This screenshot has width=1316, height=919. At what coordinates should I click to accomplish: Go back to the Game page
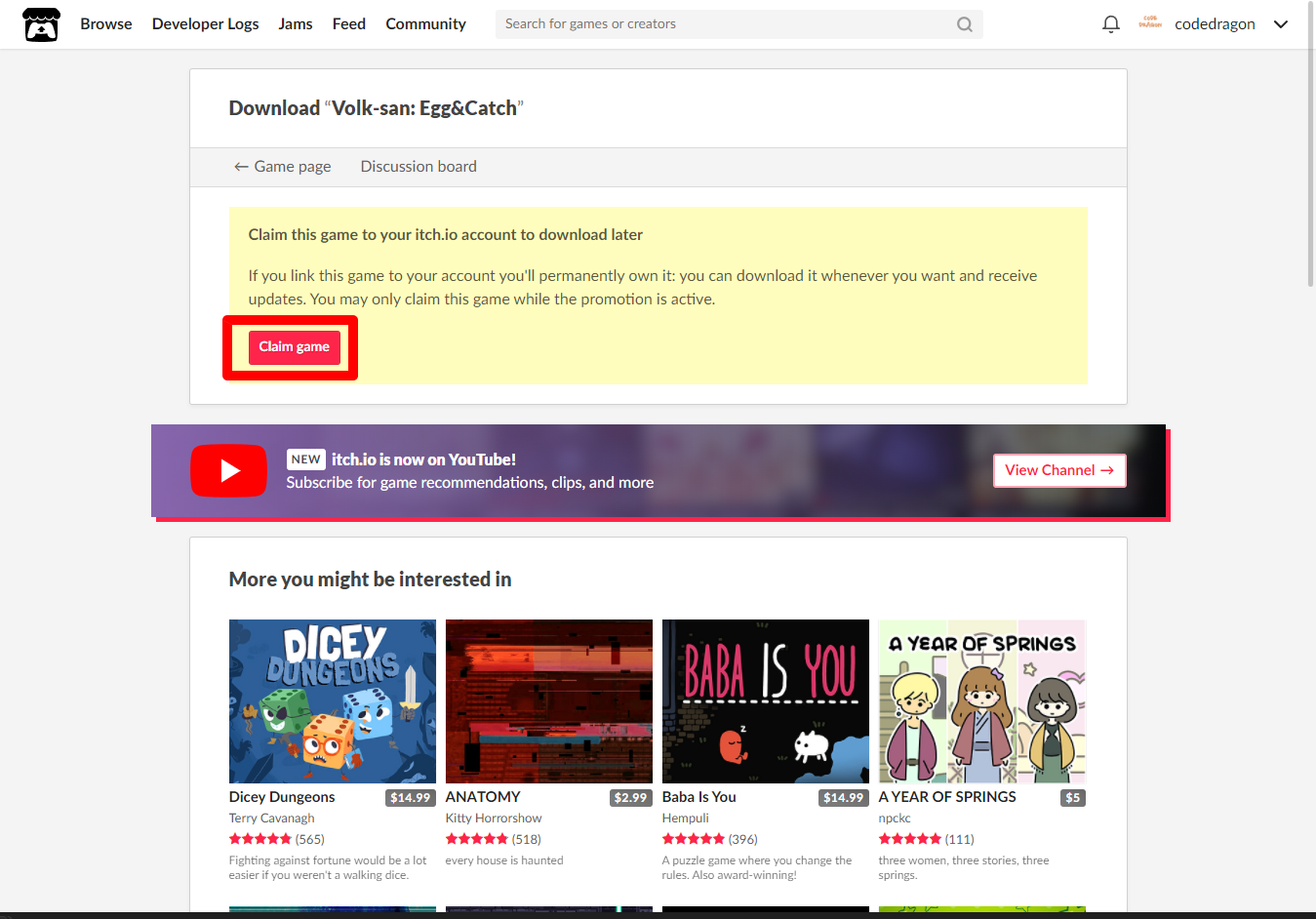click(282, 167)
